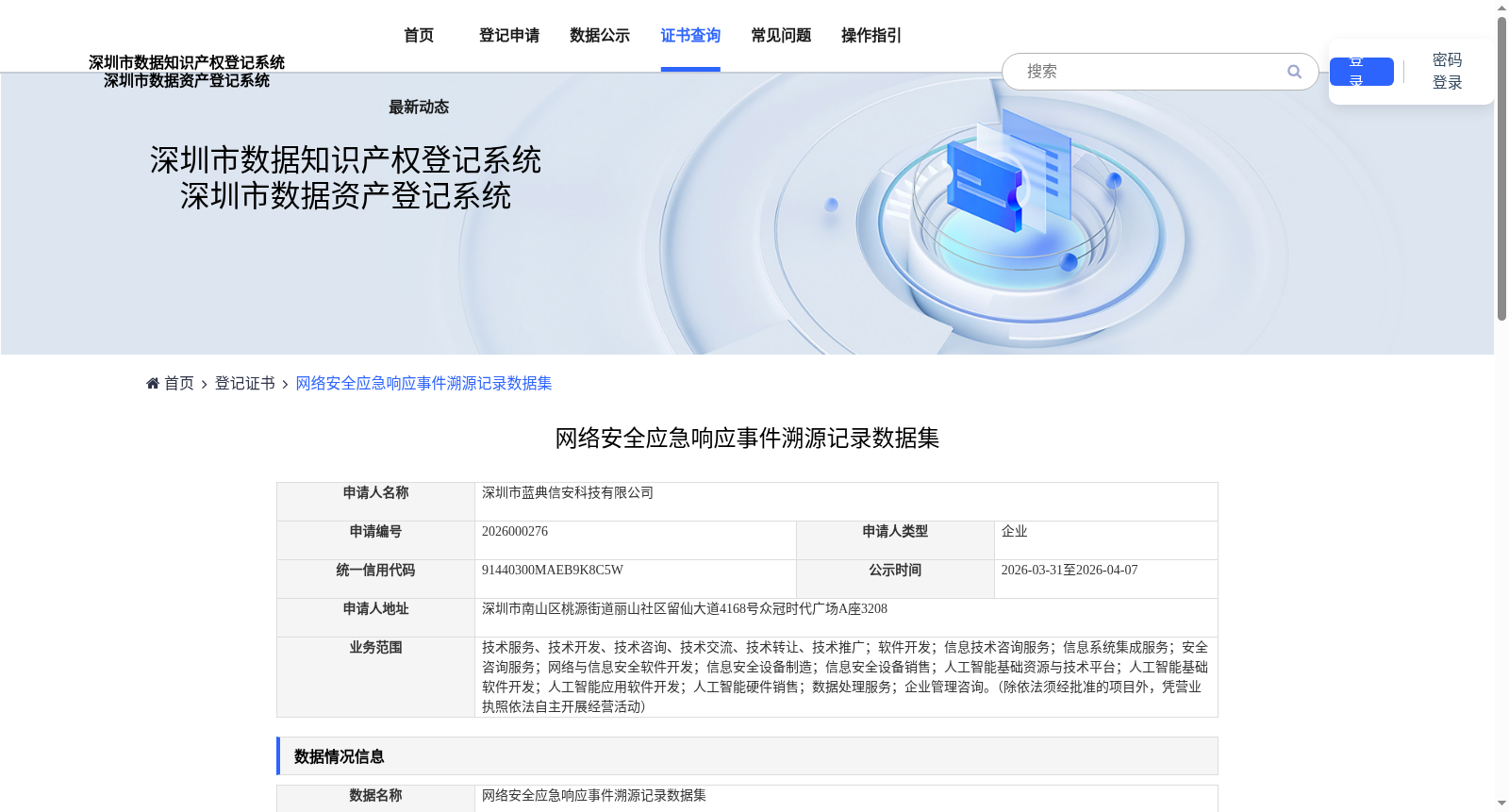The width and height of the screenshot is (1509, 812).
Task: Click the banner title 深圳市数据知识产权登记系统
Action: 345,160
